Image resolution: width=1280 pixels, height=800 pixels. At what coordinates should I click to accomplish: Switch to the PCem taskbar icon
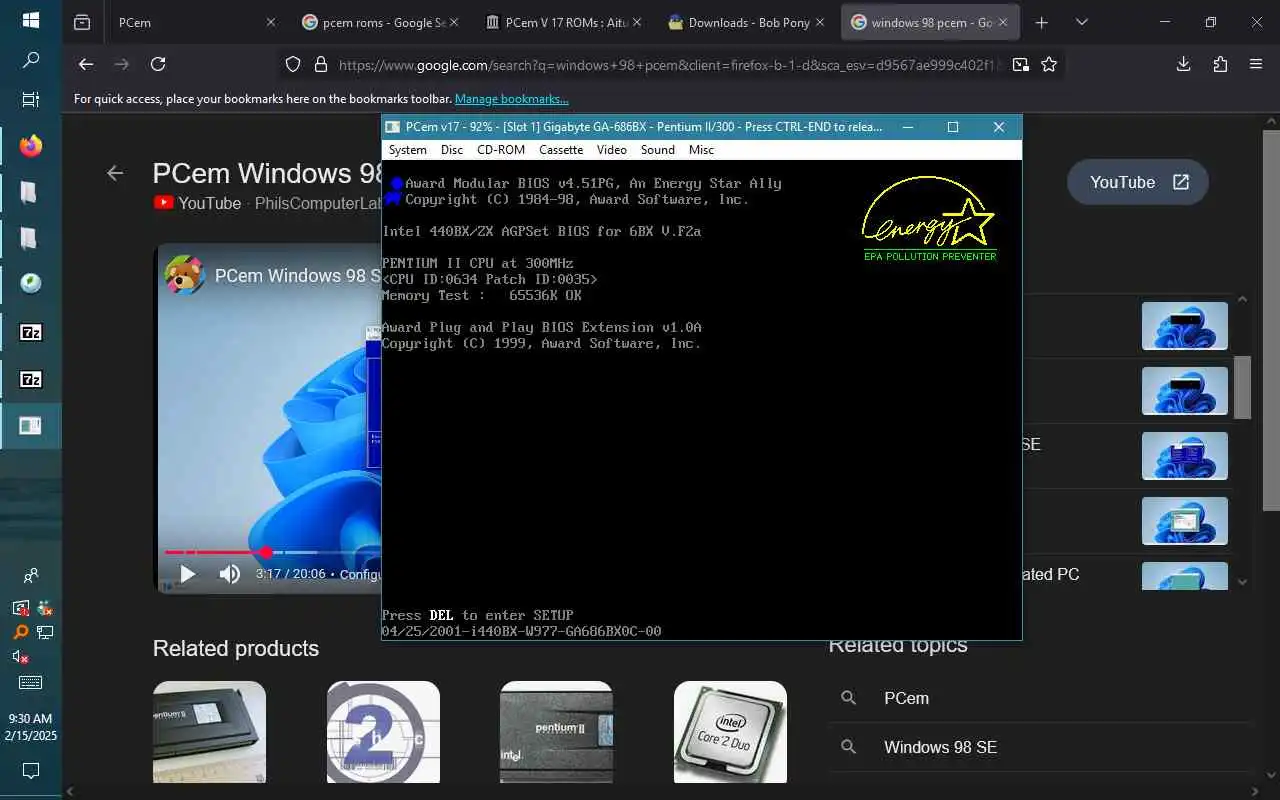click(x=30, y=426)
